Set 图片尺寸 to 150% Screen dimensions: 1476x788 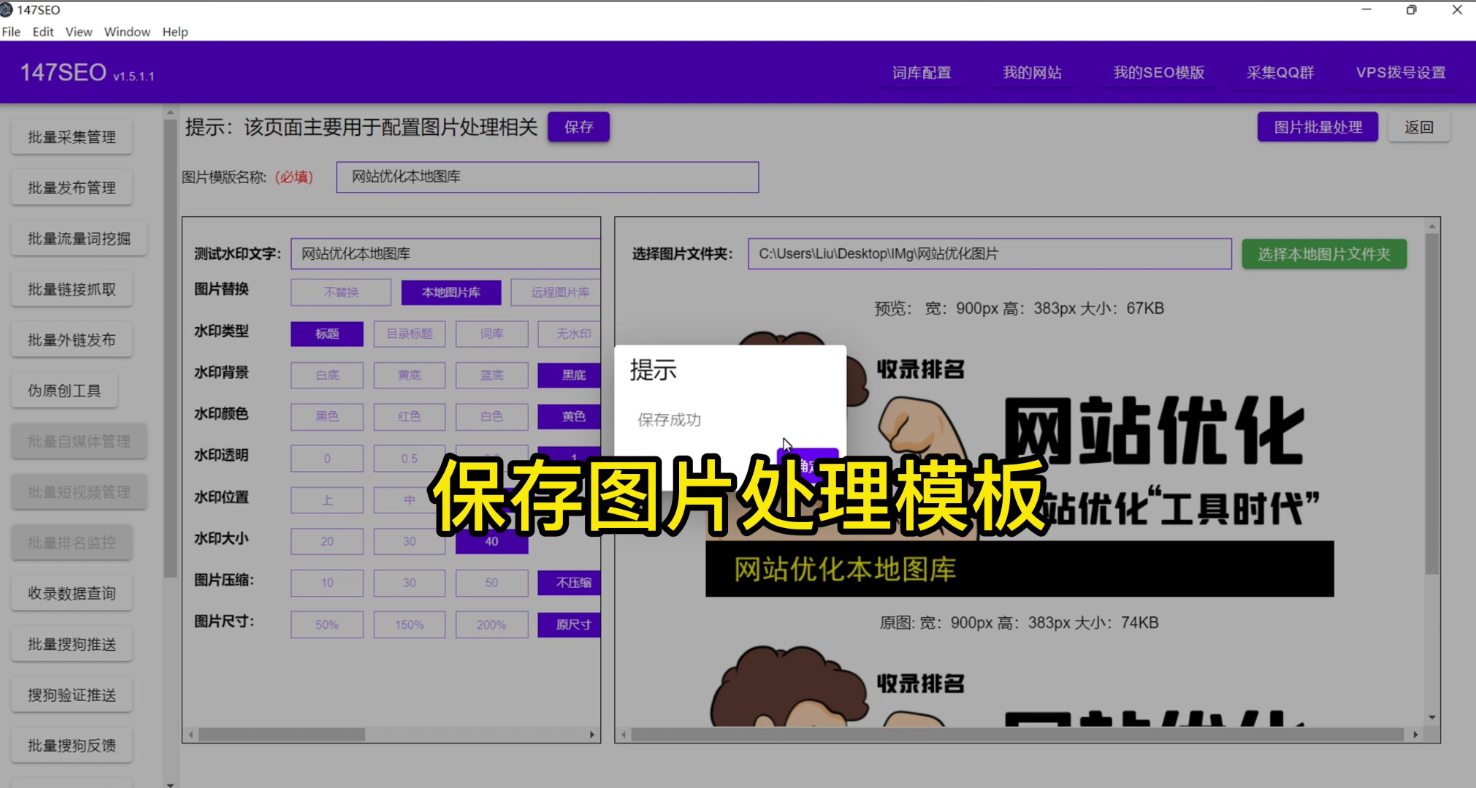[x=410, y=625]
